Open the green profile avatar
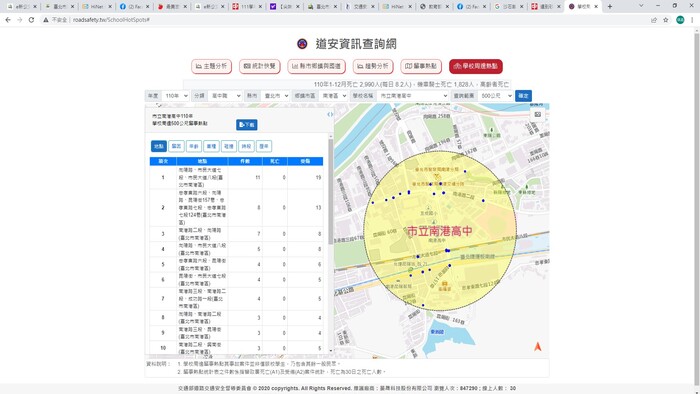Image resolution: width=700 pixels, height=394 pixels. click(x=680, y=20)
